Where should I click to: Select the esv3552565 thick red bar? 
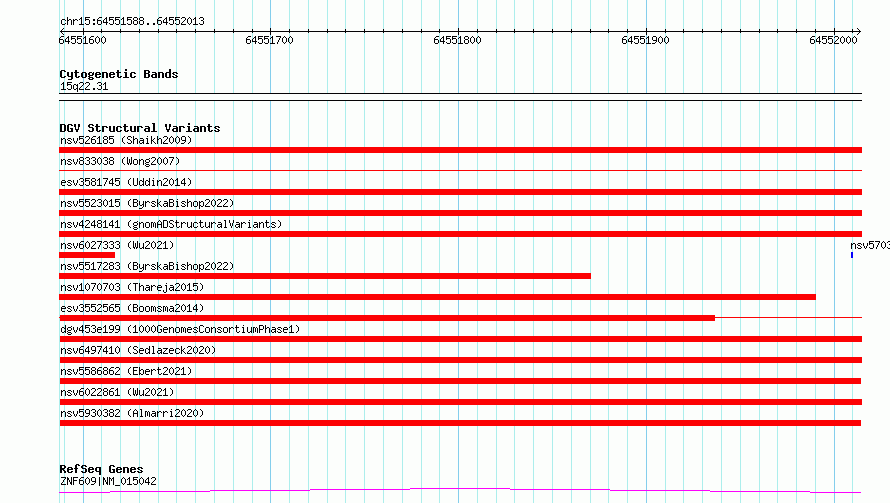(x=387, y=318)
